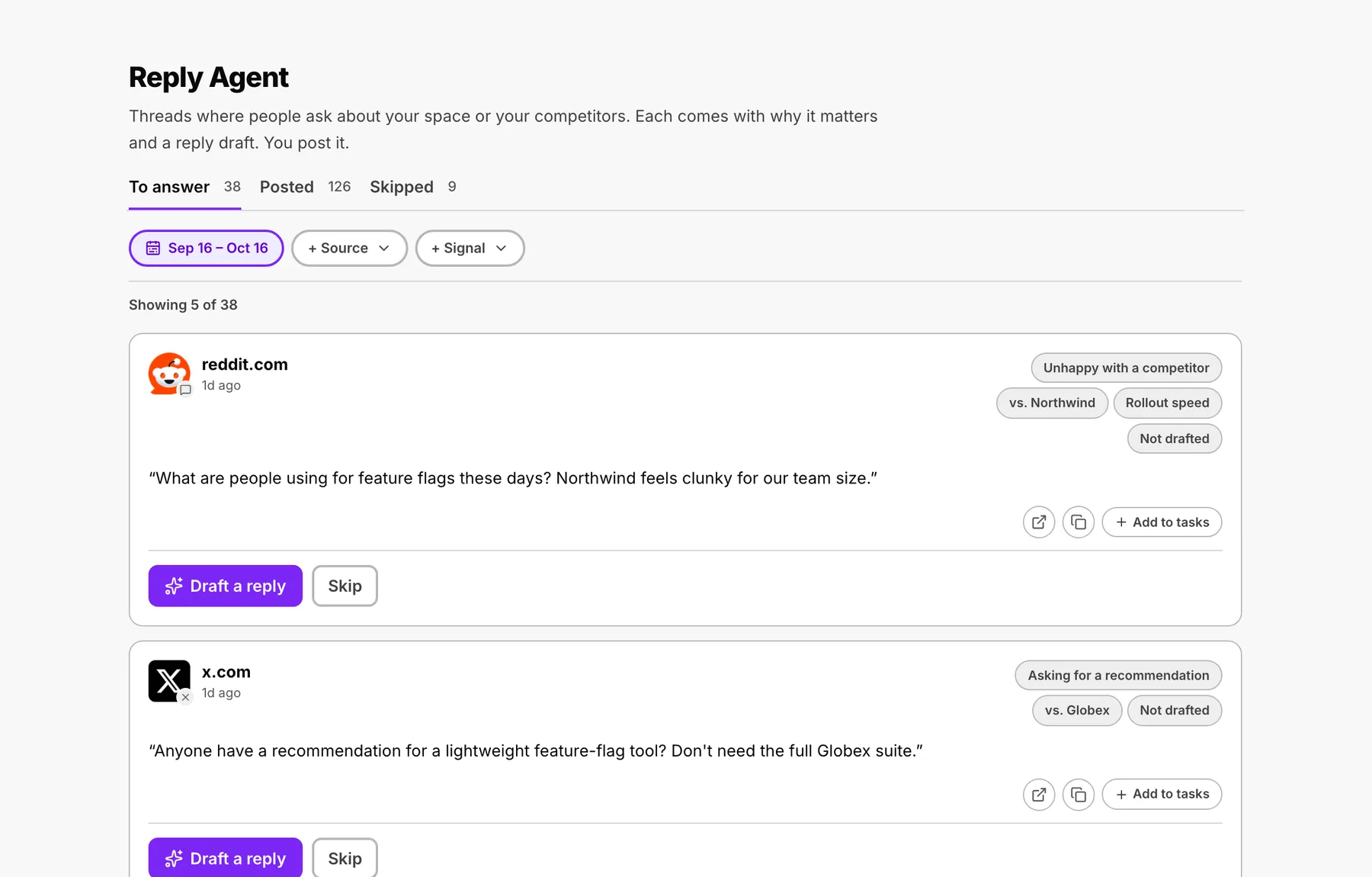Viewport: 1372px width, 877px height.
Task: Open the x.com thread externally
Action: coord(1039,795)
